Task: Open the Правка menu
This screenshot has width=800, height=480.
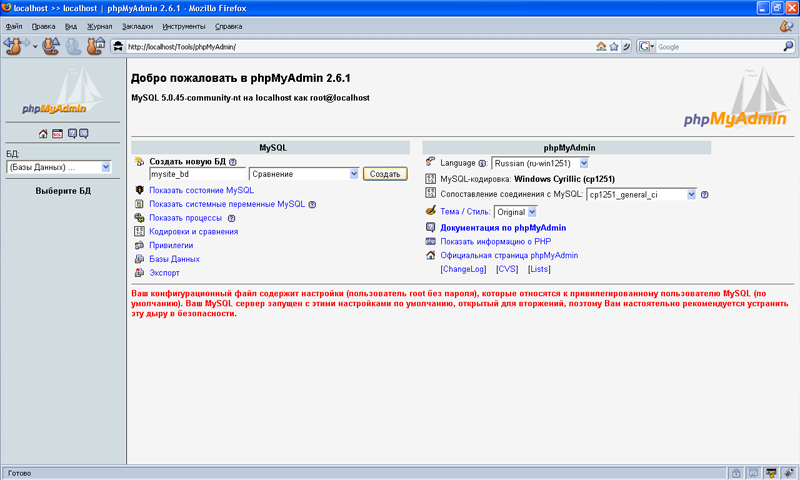Action: click(x=43, y=26)
